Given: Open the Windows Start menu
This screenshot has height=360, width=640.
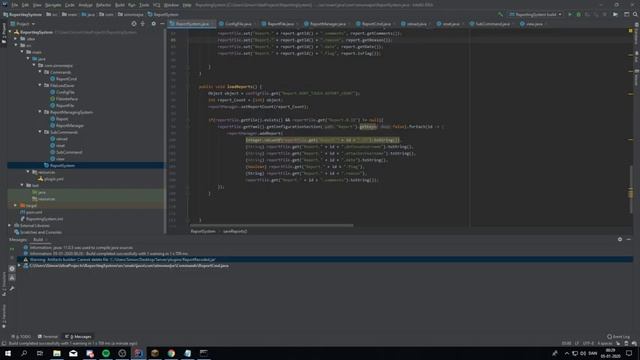Looking at the screenshot, I should (8, 353).
